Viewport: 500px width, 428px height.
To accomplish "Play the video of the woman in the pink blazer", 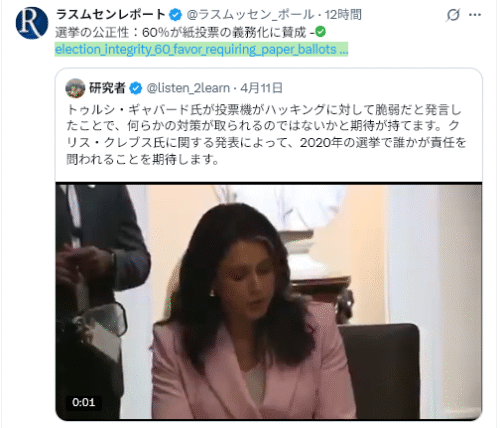I will click(x=269, y=302).
